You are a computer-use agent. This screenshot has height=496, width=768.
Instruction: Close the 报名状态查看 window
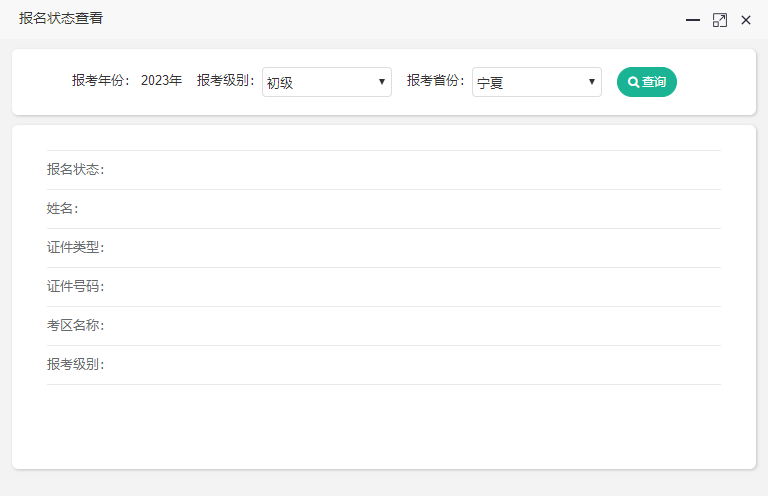coord(746,20)
